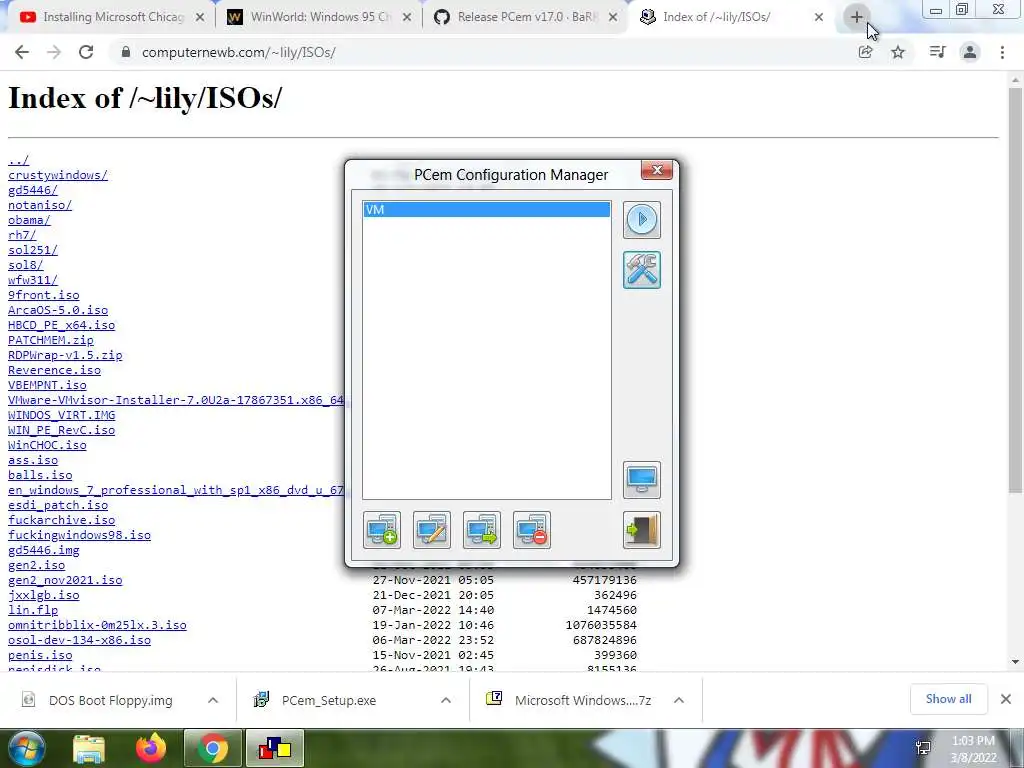
Task: Bookmark this page with star icon
Action: (x=898, y=52)
